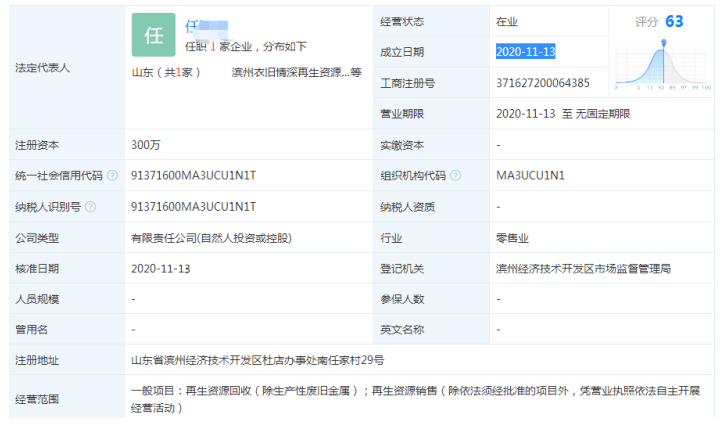
Task: Click the 核准日期 value 2020-11-13
Action: coord(161,269)
